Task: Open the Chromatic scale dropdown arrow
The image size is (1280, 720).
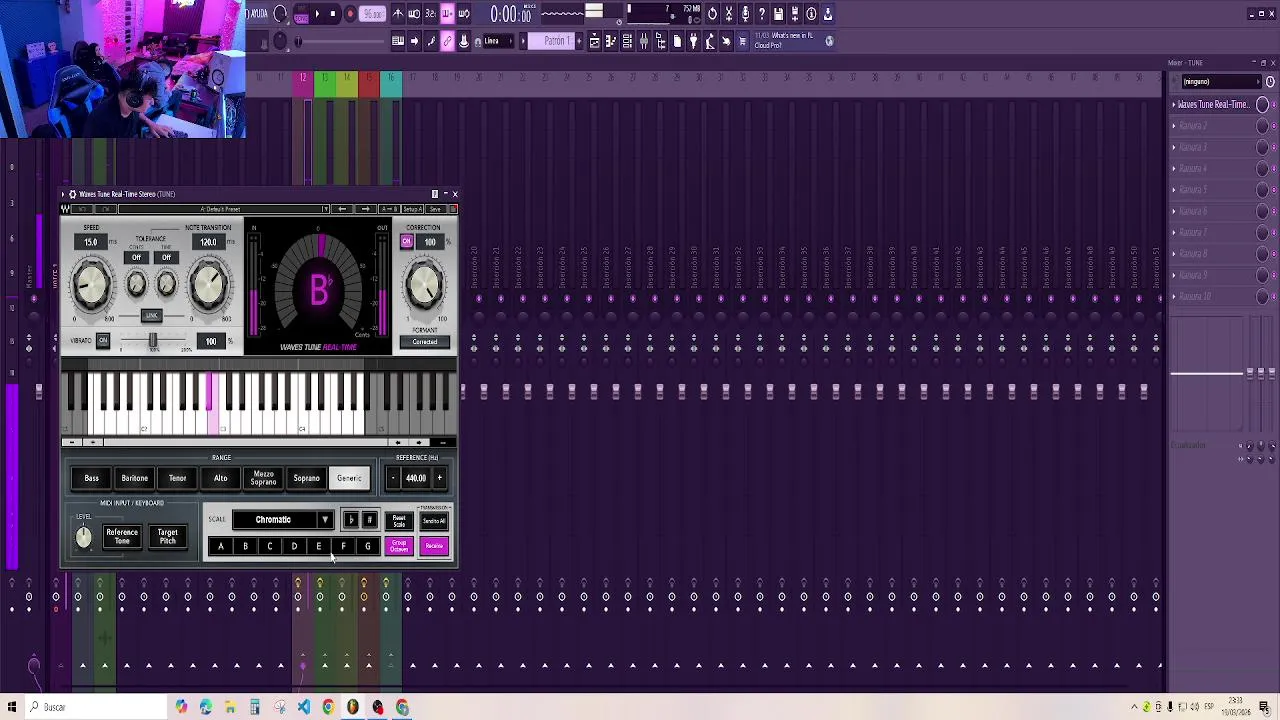Action: [324, 520]
